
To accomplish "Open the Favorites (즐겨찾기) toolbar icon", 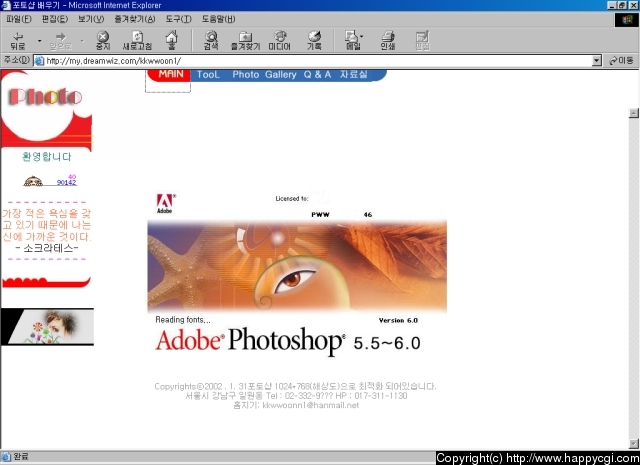I will tap(245, 40).
